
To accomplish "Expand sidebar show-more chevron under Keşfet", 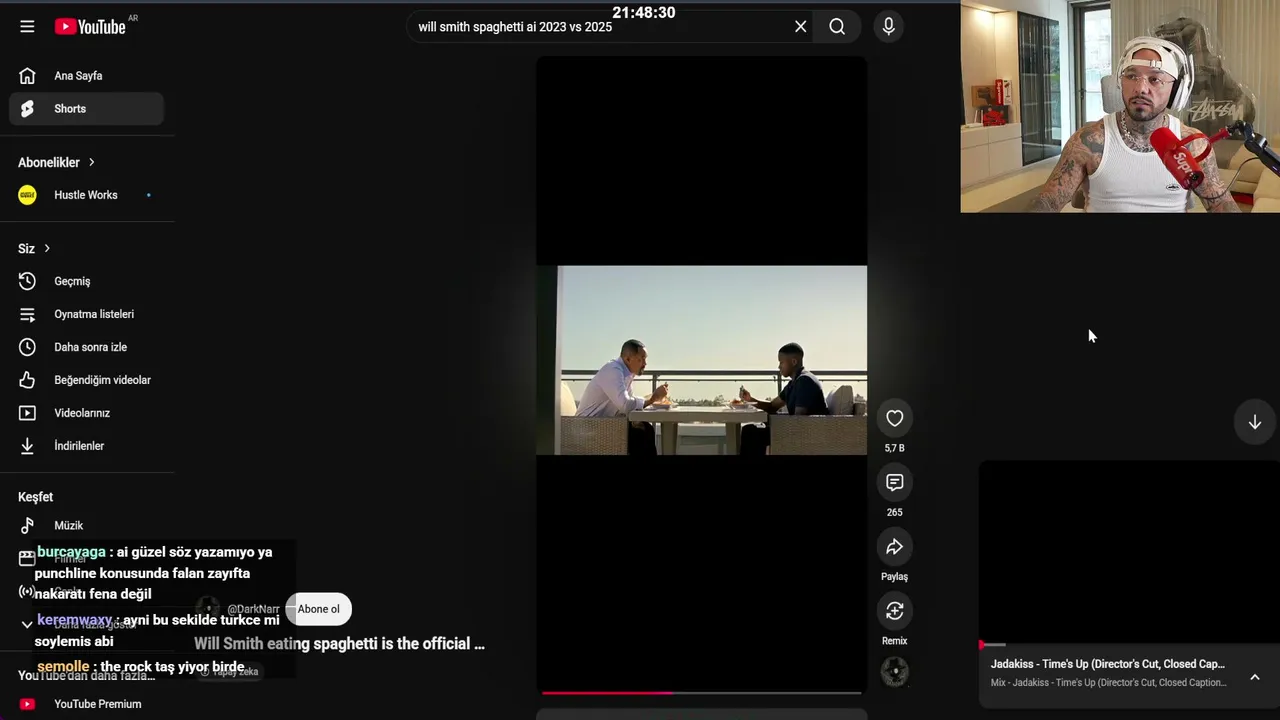I will tap(27, 624).
